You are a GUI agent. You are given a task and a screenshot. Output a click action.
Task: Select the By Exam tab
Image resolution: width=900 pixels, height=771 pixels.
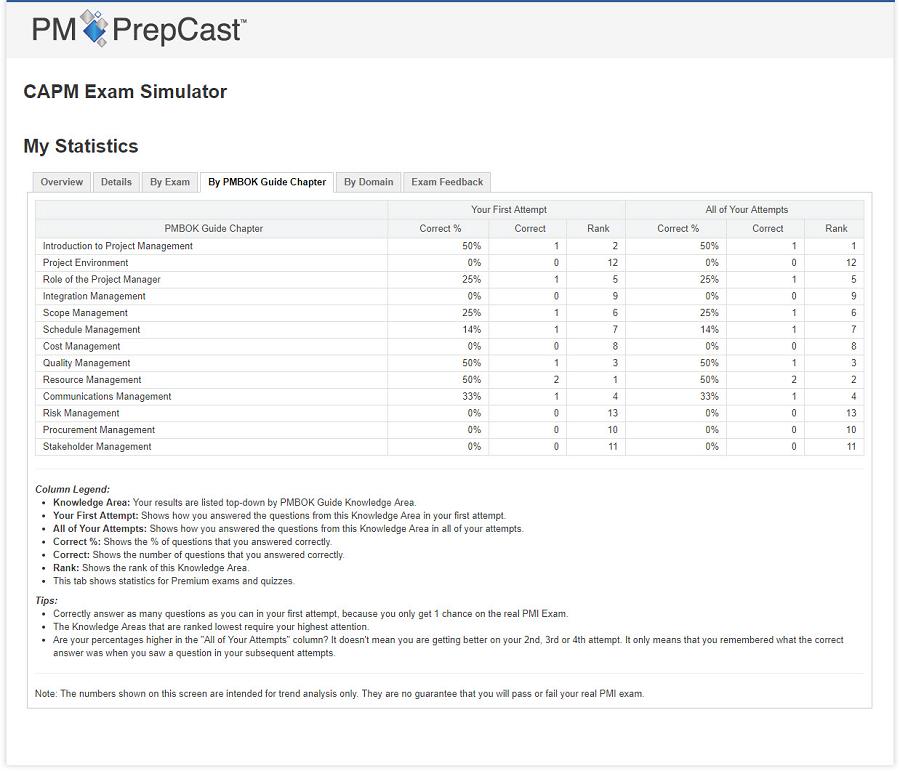tap(170, 182)
